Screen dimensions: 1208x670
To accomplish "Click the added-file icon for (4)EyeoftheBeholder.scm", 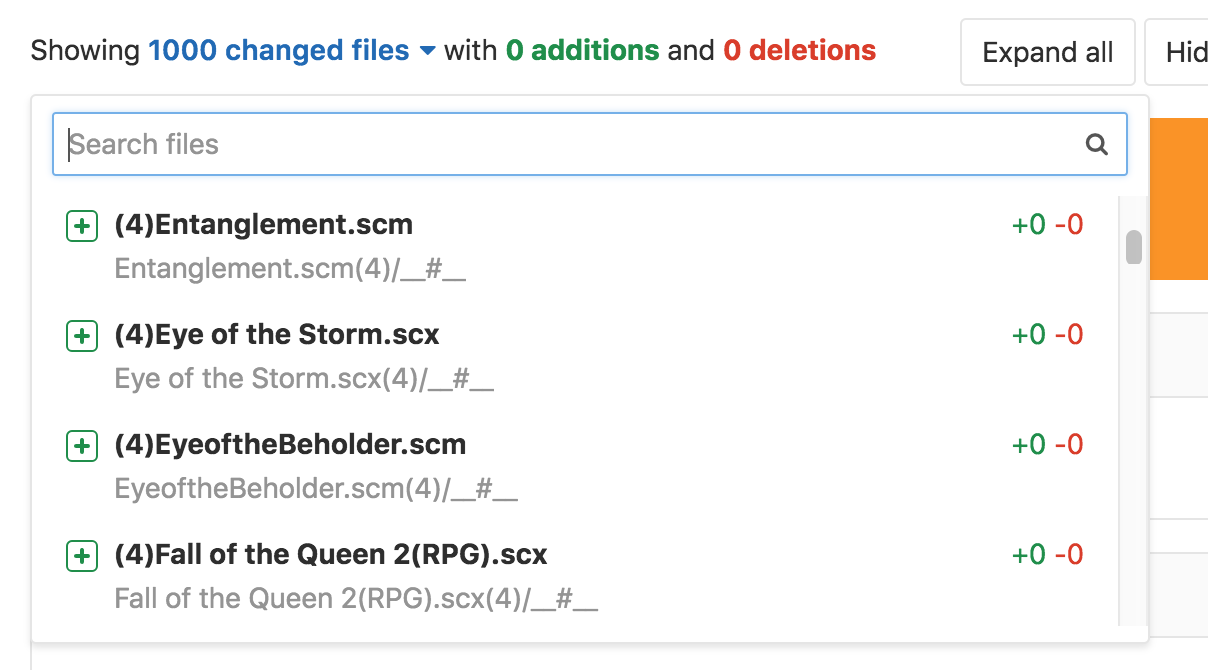I will [x=81, y=446].
